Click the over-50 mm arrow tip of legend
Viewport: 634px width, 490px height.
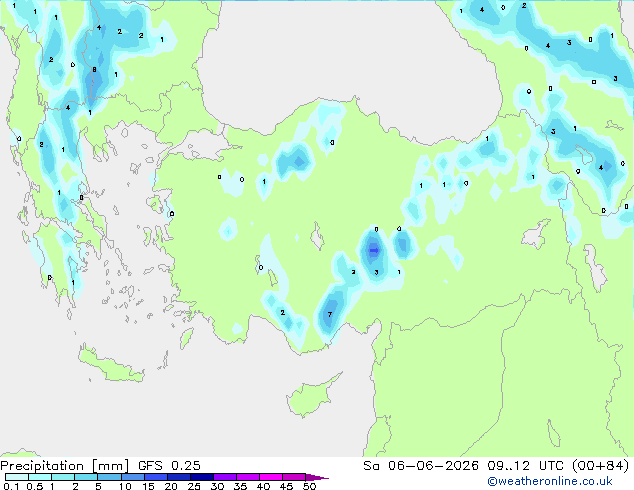coord(317,477)
